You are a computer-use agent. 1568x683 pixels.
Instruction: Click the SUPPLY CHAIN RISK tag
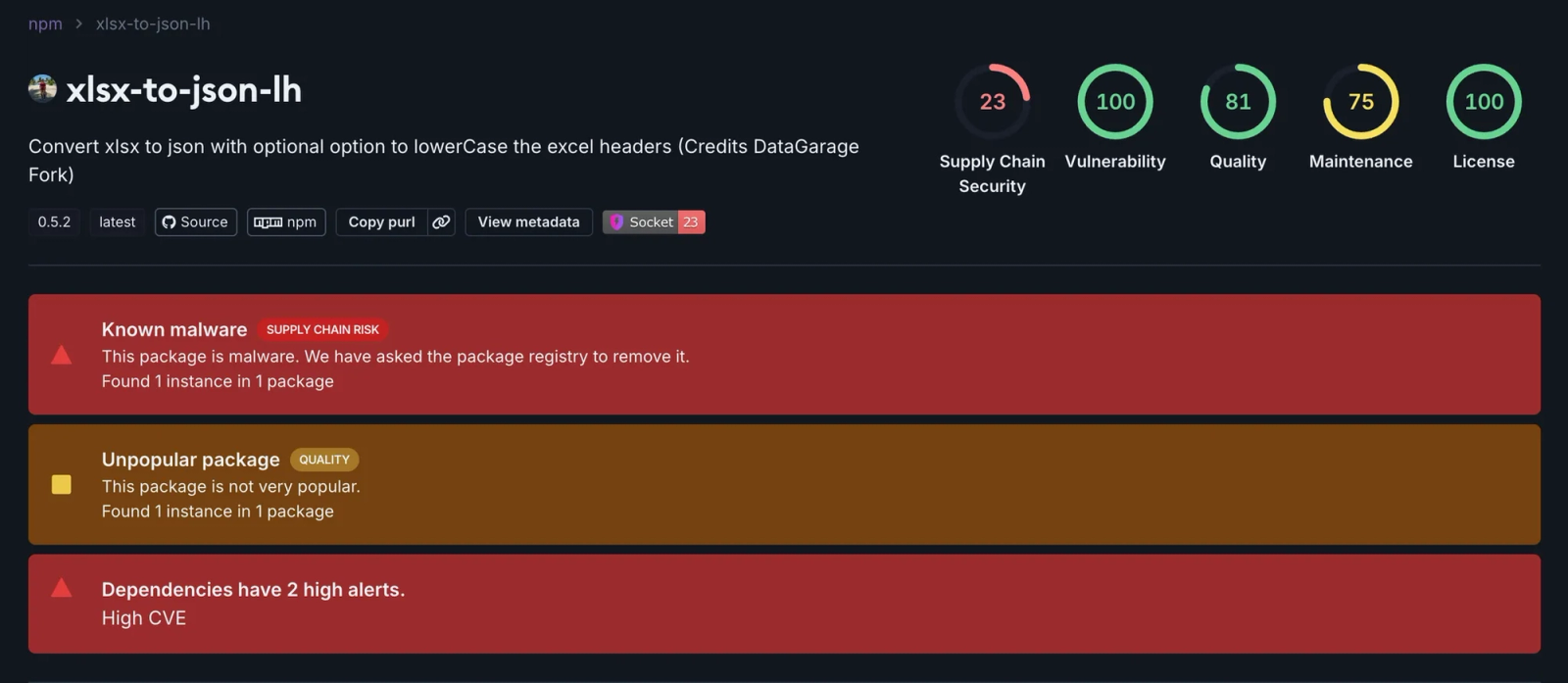322,330
